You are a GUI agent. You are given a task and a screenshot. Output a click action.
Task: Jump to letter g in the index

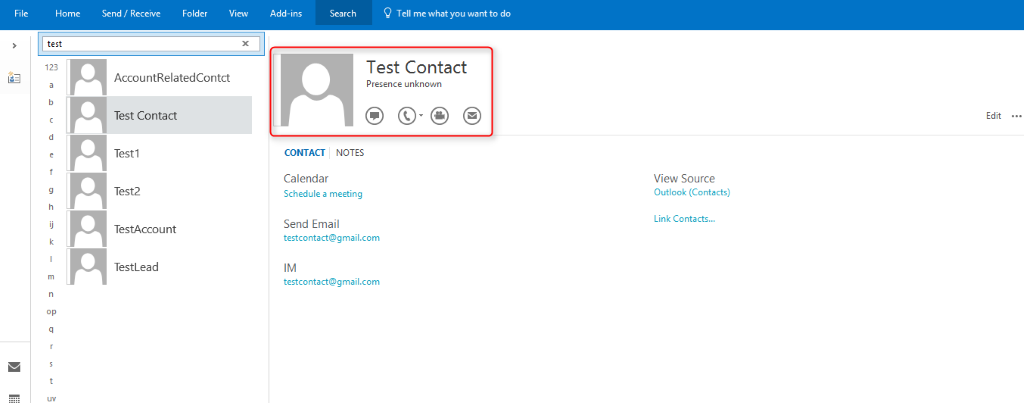52,189
